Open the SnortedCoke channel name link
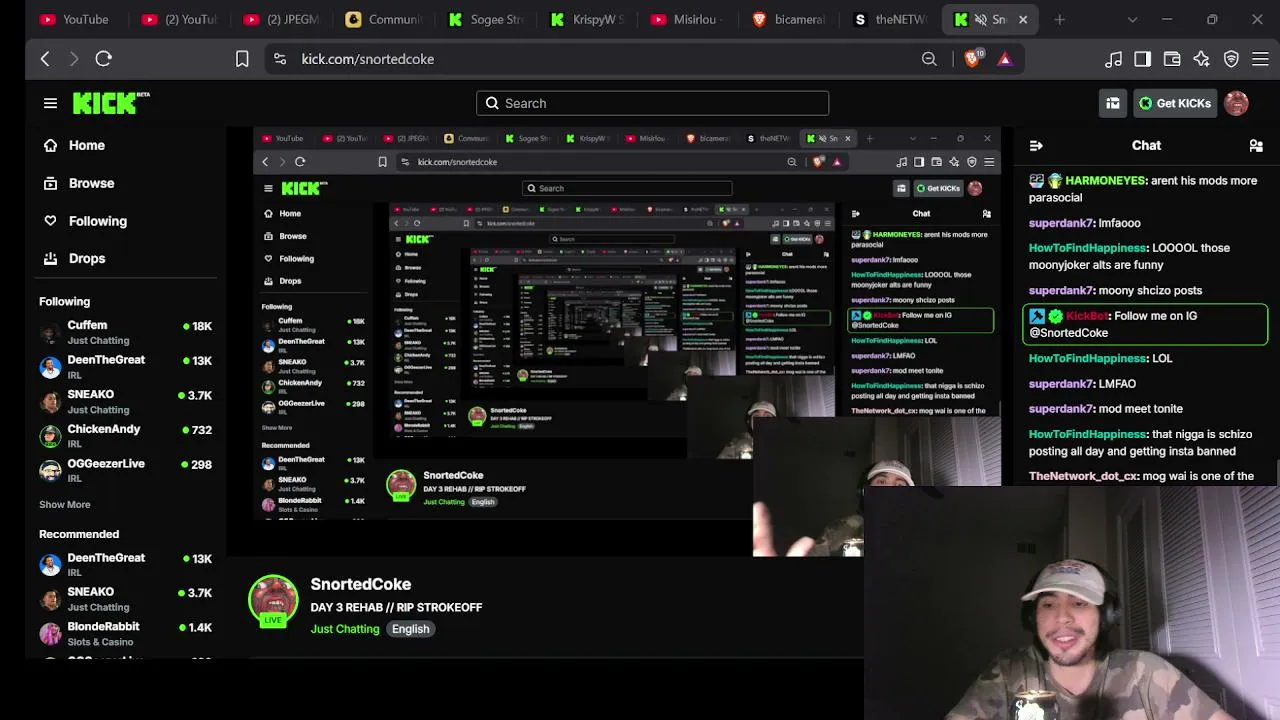Screen dimensions: 1280x720 (361, 584)
